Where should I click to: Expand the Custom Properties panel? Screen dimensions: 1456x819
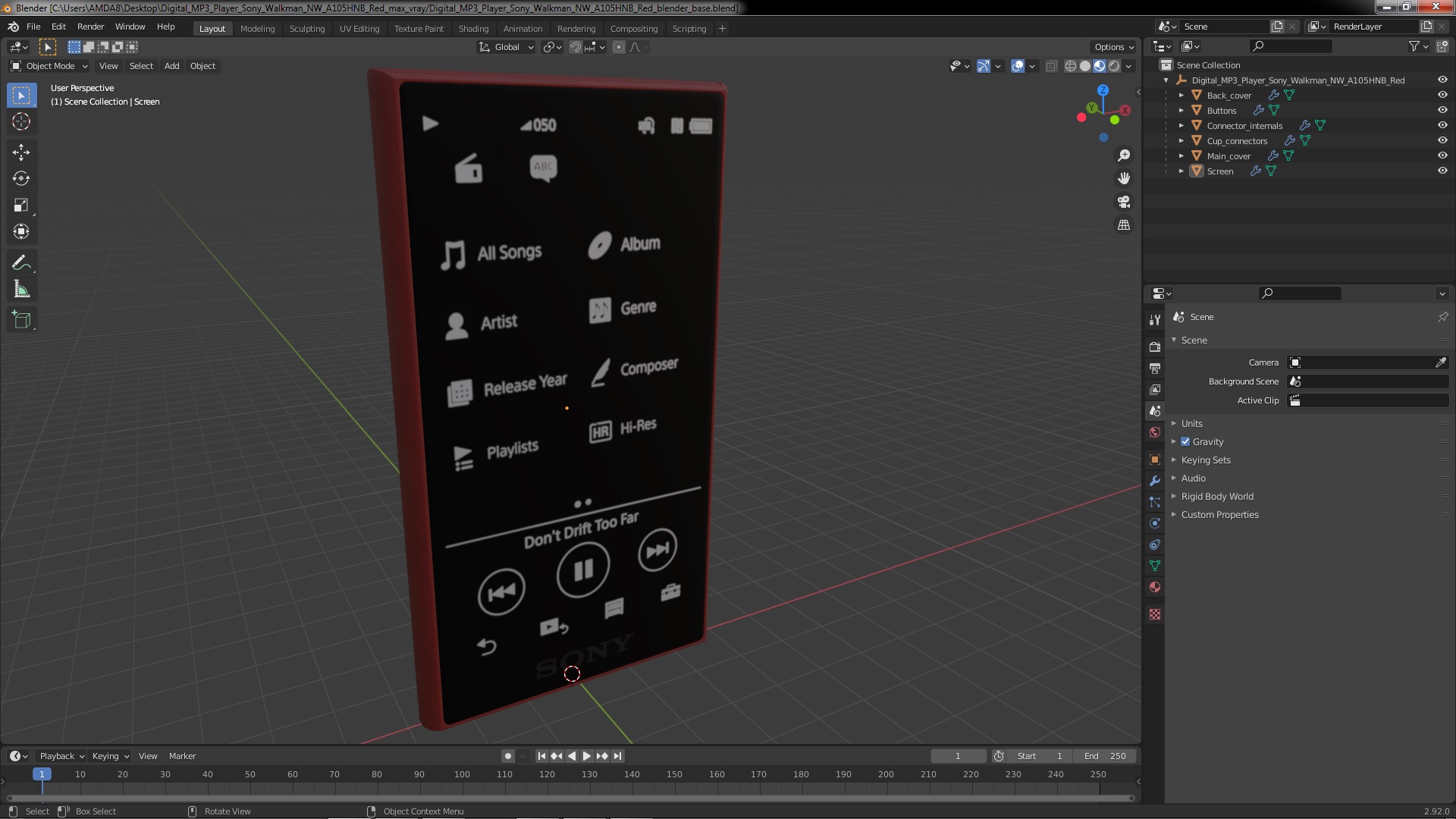1219,514
